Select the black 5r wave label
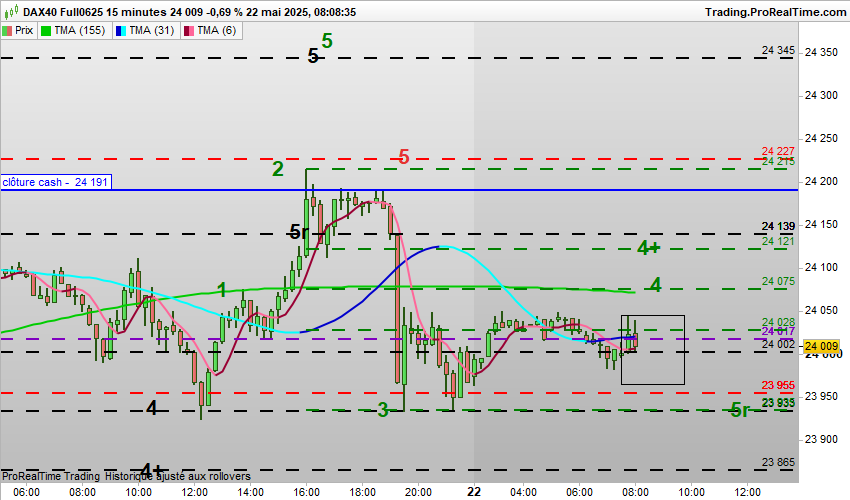This screenshot has width=850, height=500. pyautogui.click(x=299, y=233)
